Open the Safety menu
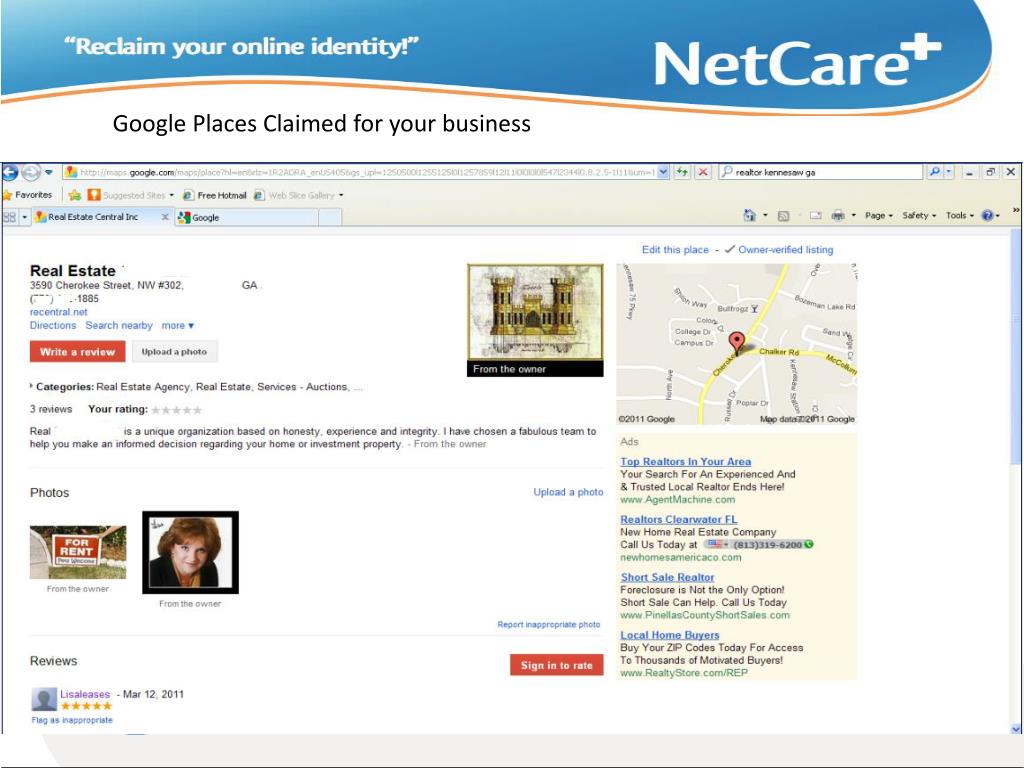Viewport: 1024px width, 768px height. pos(919,216)
